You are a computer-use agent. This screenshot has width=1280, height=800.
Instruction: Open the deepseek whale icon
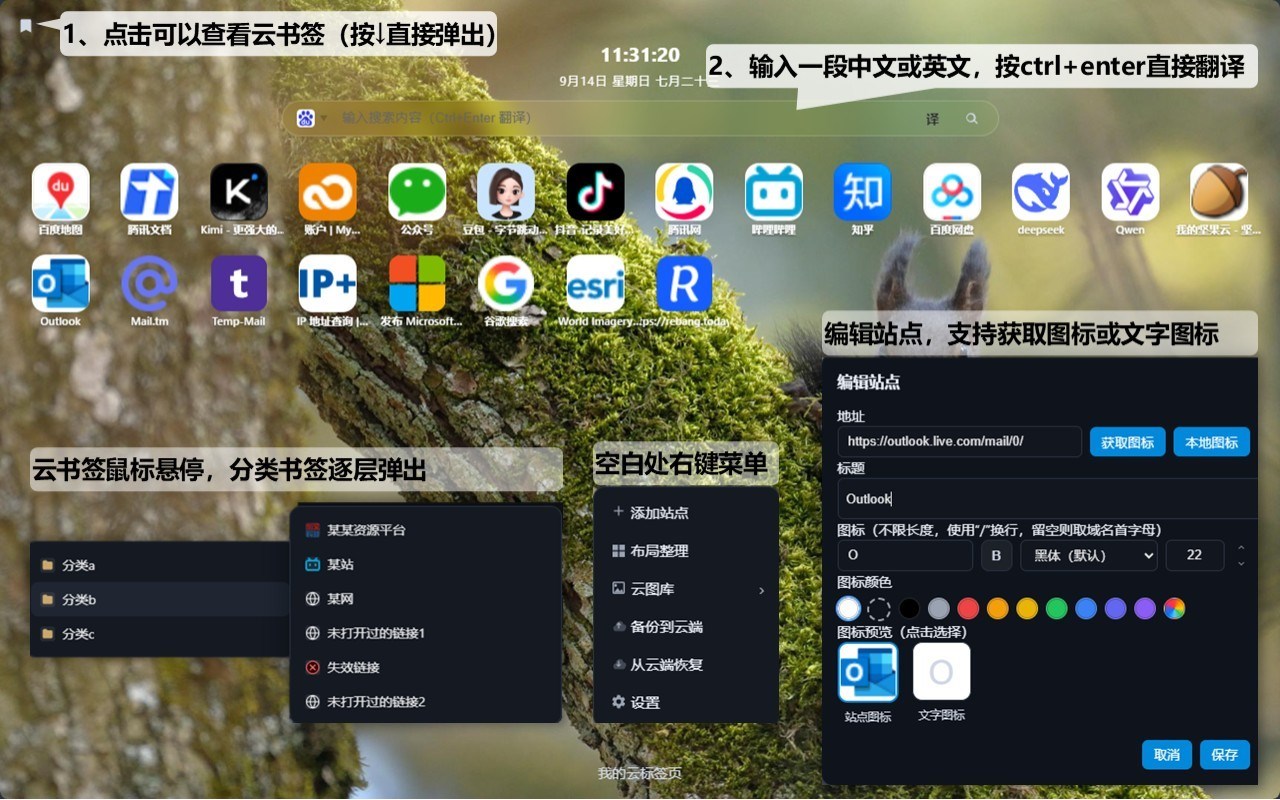click(1041, 192)
